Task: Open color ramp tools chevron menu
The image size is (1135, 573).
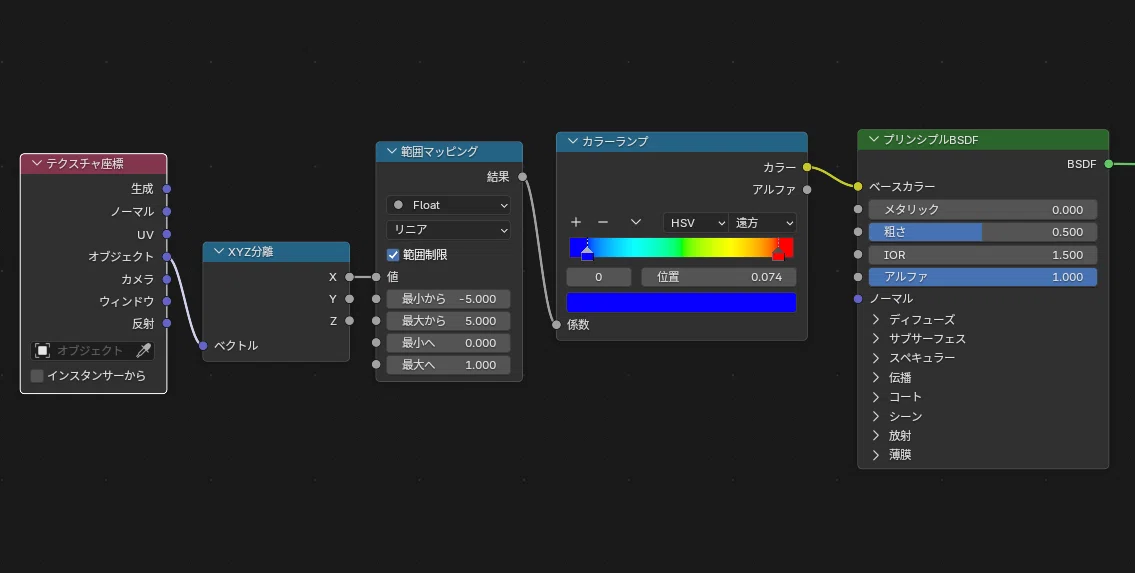Action: click(636, 222)
